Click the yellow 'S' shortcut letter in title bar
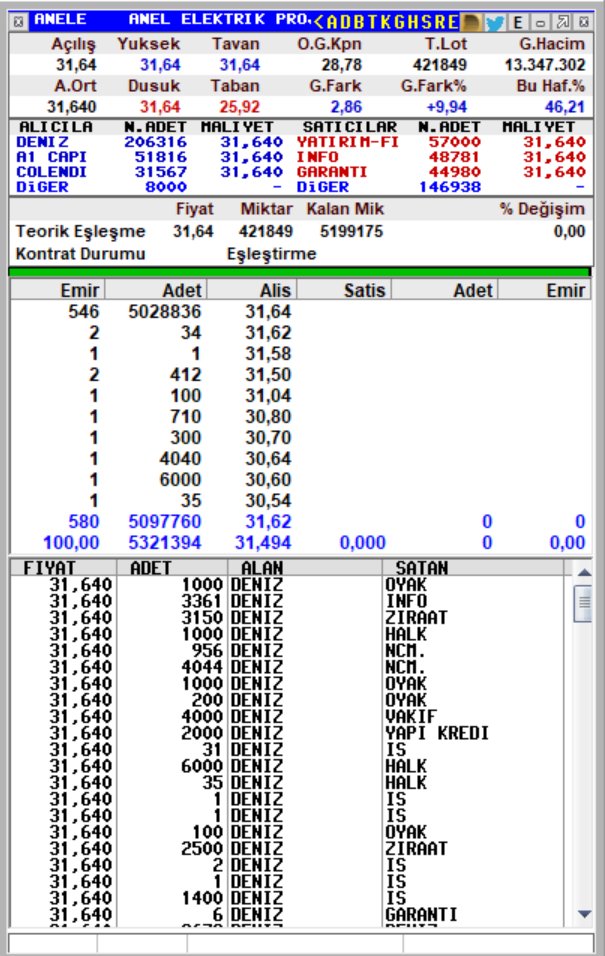 tap(425, 23)
